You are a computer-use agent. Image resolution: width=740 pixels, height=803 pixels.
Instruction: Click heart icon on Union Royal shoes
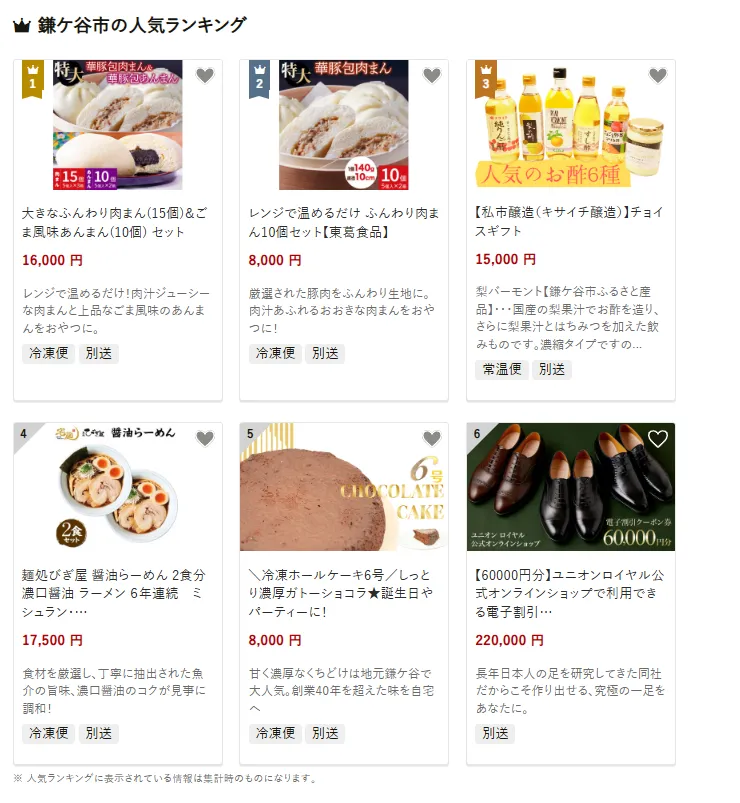click(658, 438)
